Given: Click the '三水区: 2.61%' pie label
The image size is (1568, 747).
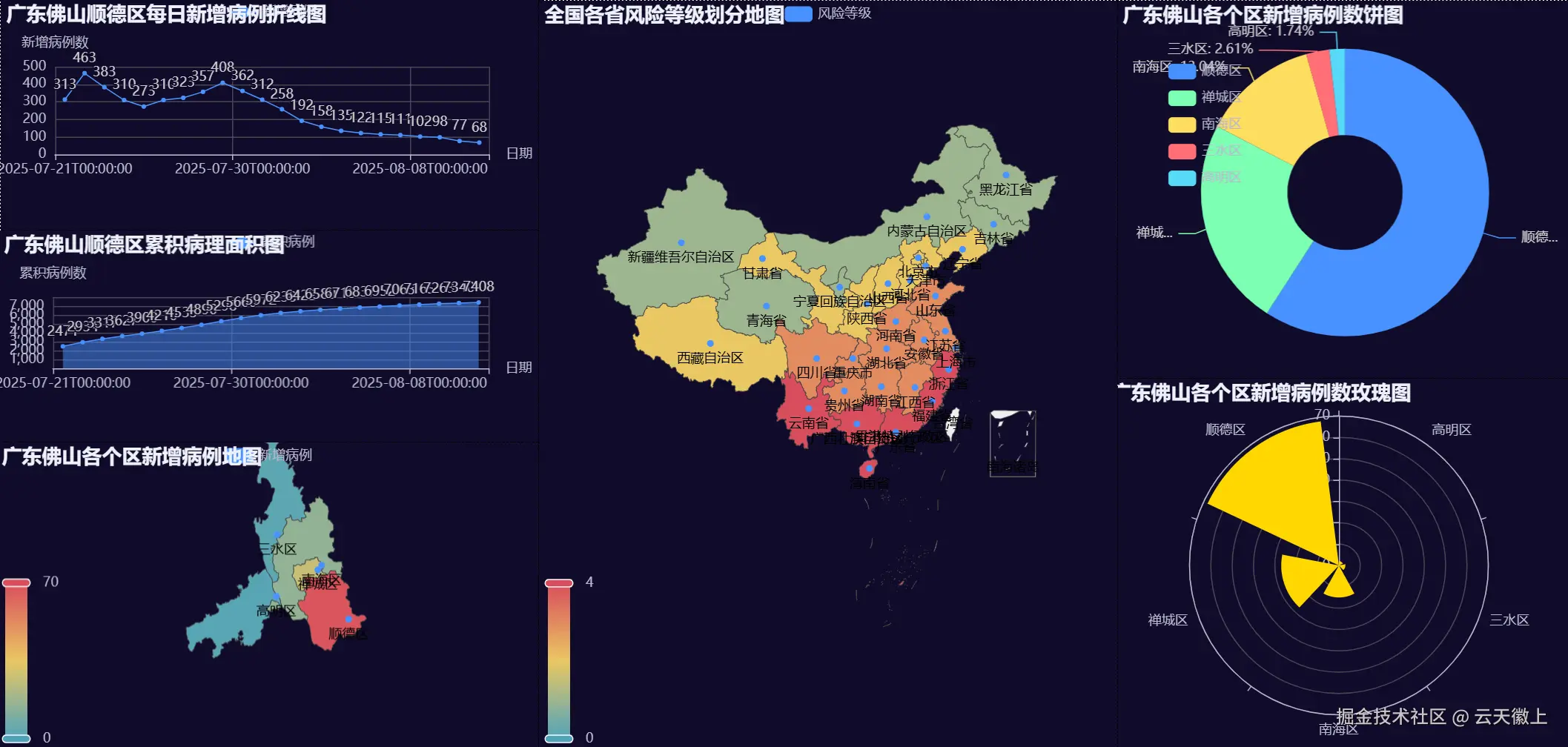Looking at the screenshot, I should click(1211, 49).
